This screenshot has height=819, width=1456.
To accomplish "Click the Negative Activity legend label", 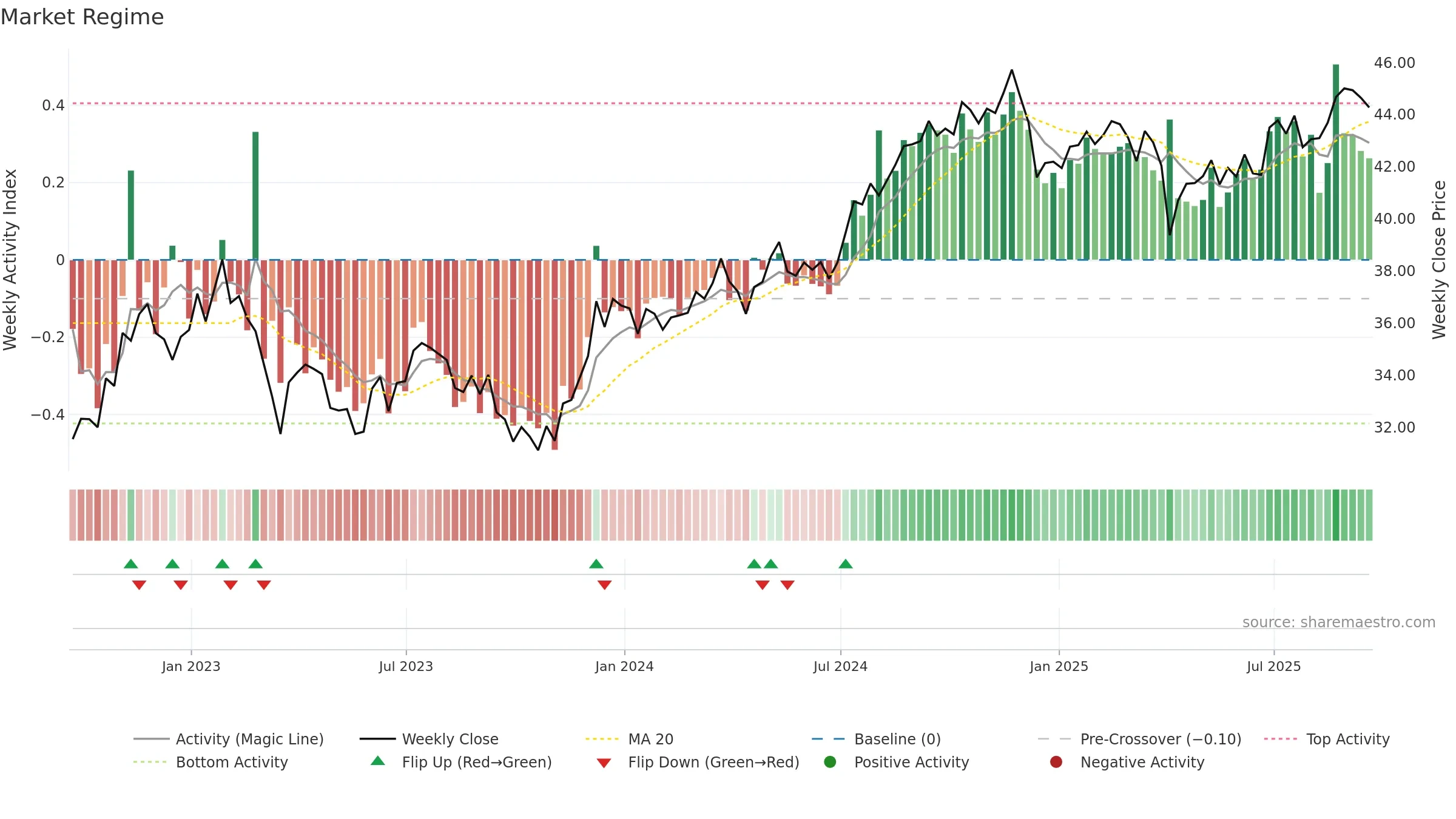I will point(1142,762).
